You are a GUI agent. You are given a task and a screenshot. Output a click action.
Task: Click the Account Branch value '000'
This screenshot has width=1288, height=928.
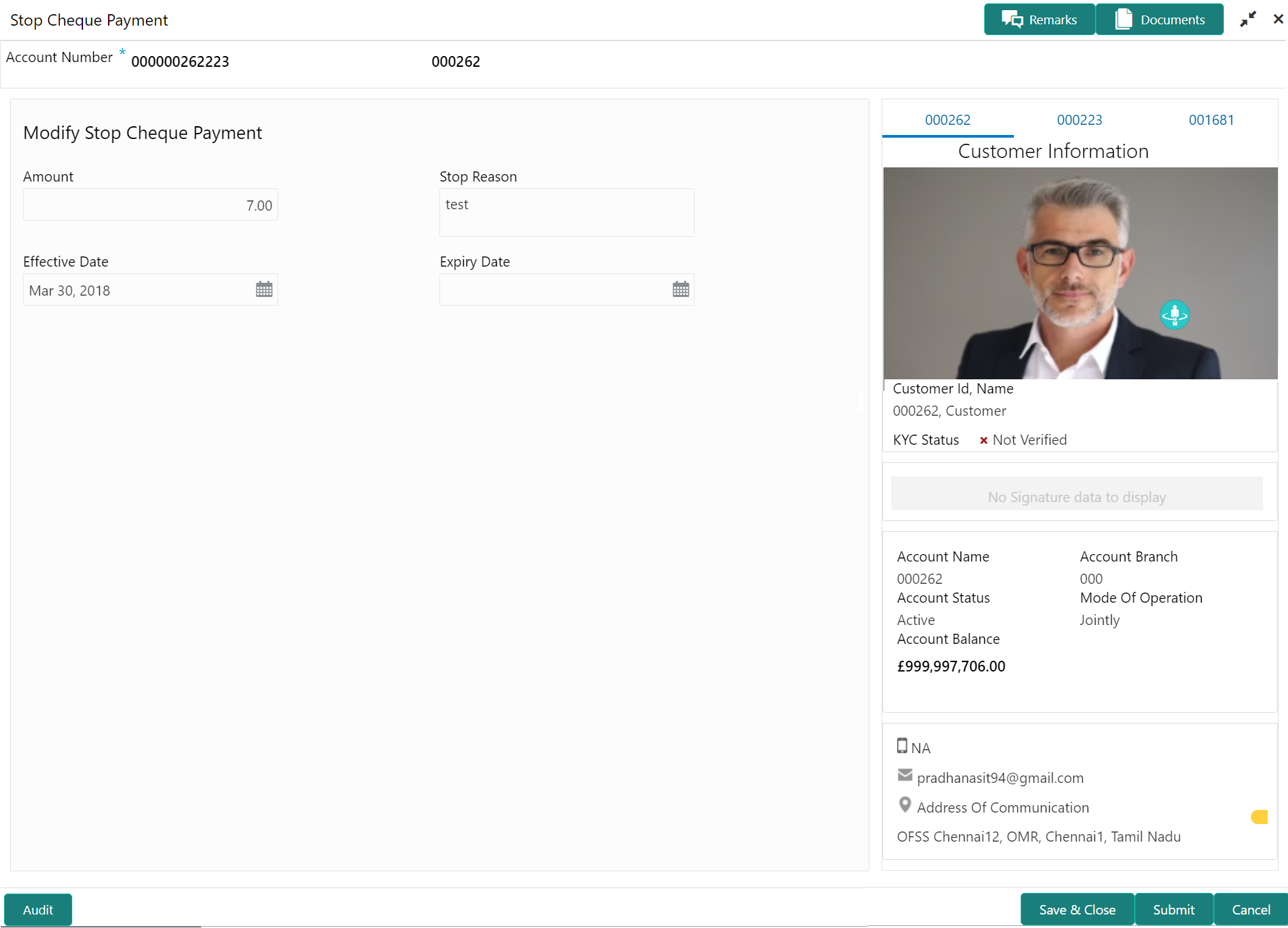tap(1091, 579)
